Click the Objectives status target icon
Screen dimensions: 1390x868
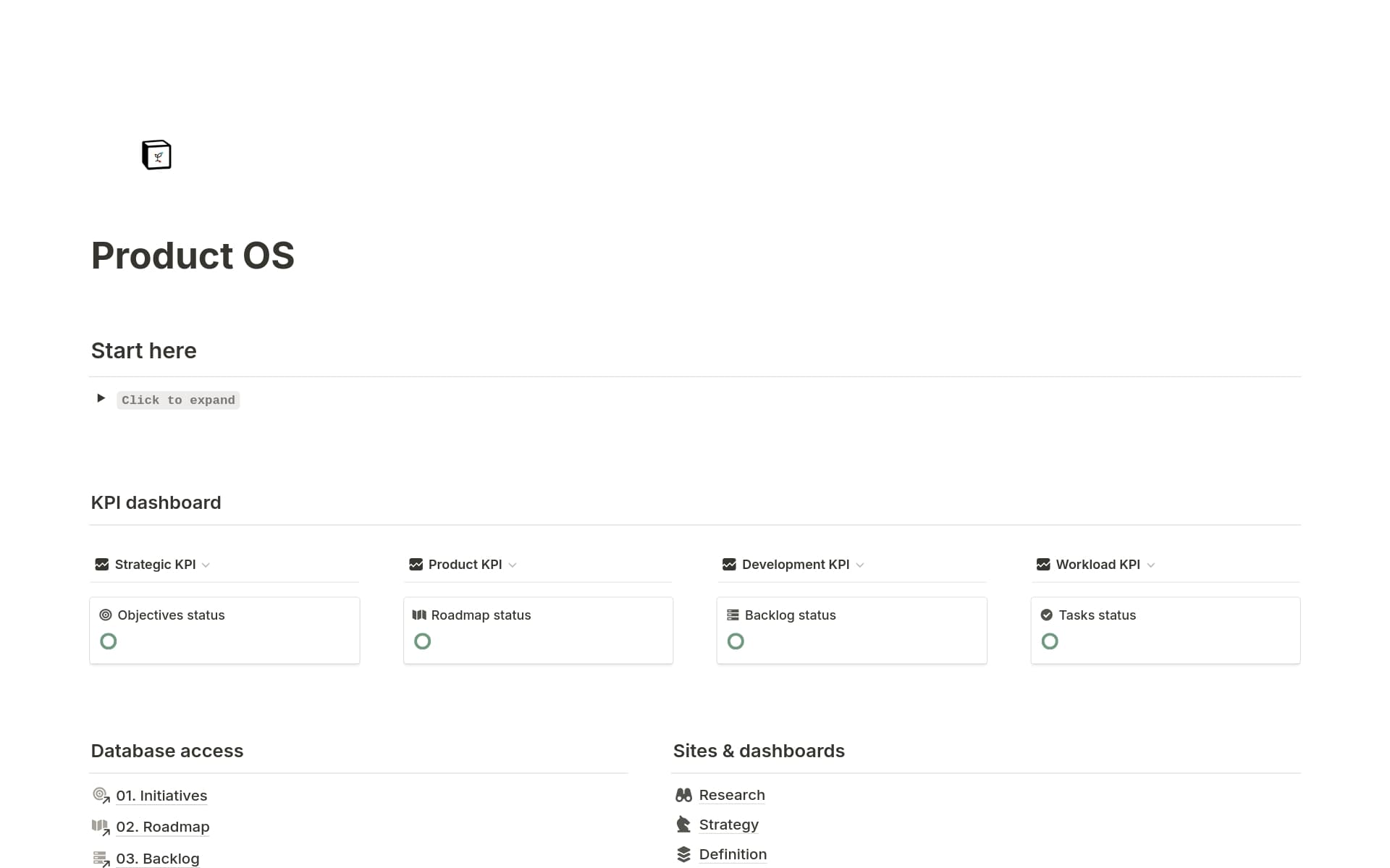pyautogui.click(x=106, y=615)
